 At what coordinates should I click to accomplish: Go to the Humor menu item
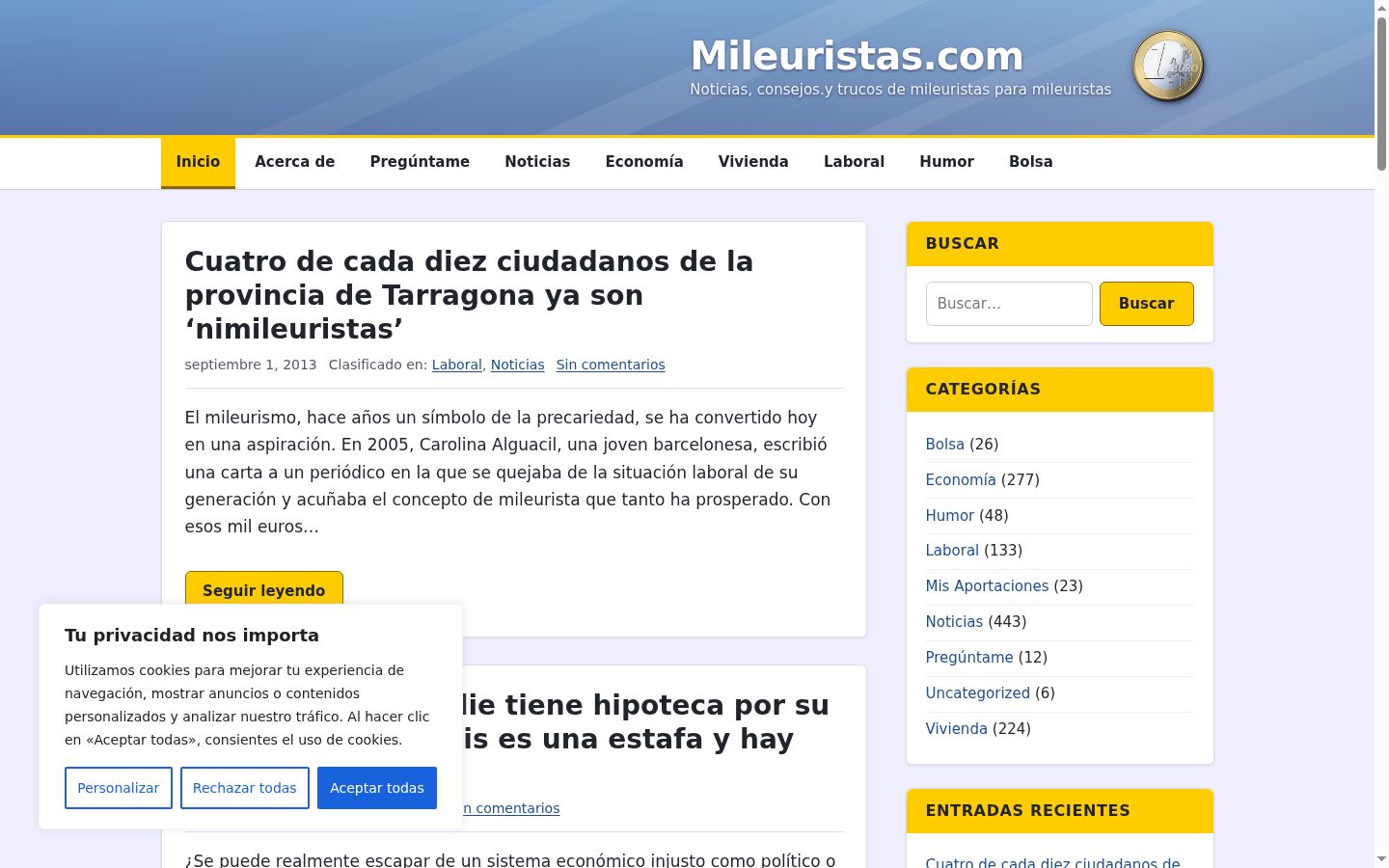tap(946, 162)
